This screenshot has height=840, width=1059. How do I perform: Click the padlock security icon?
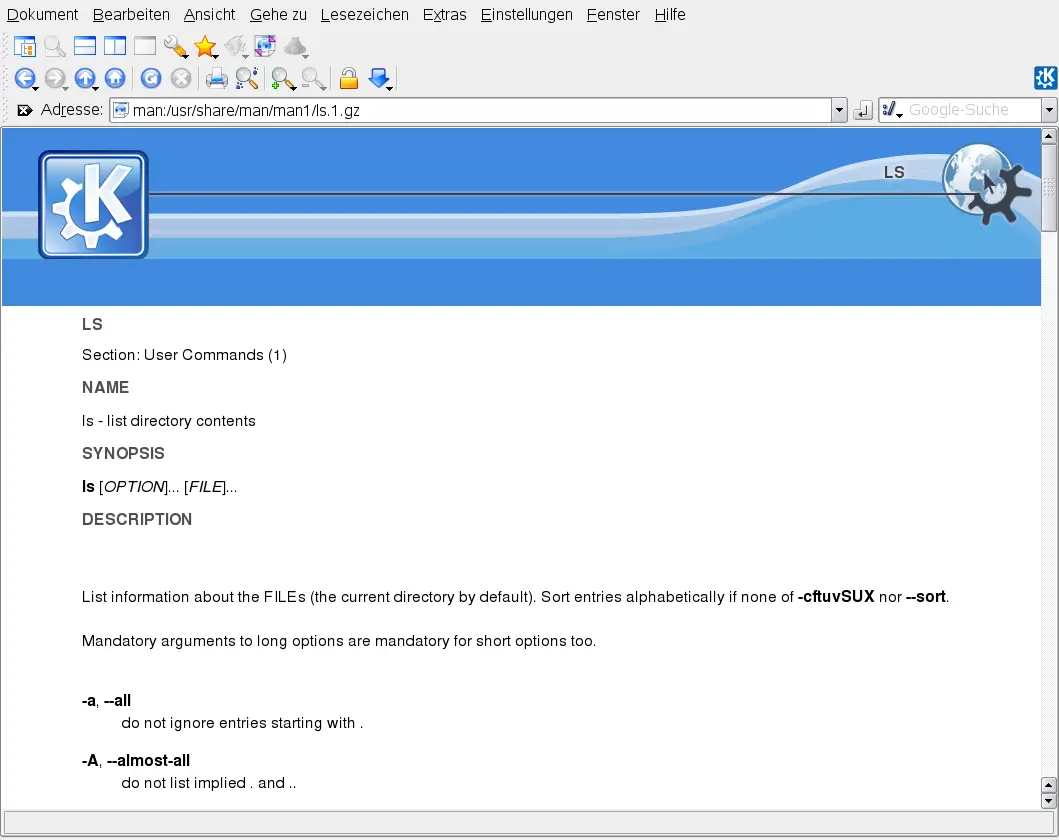[x=348, y=78]
